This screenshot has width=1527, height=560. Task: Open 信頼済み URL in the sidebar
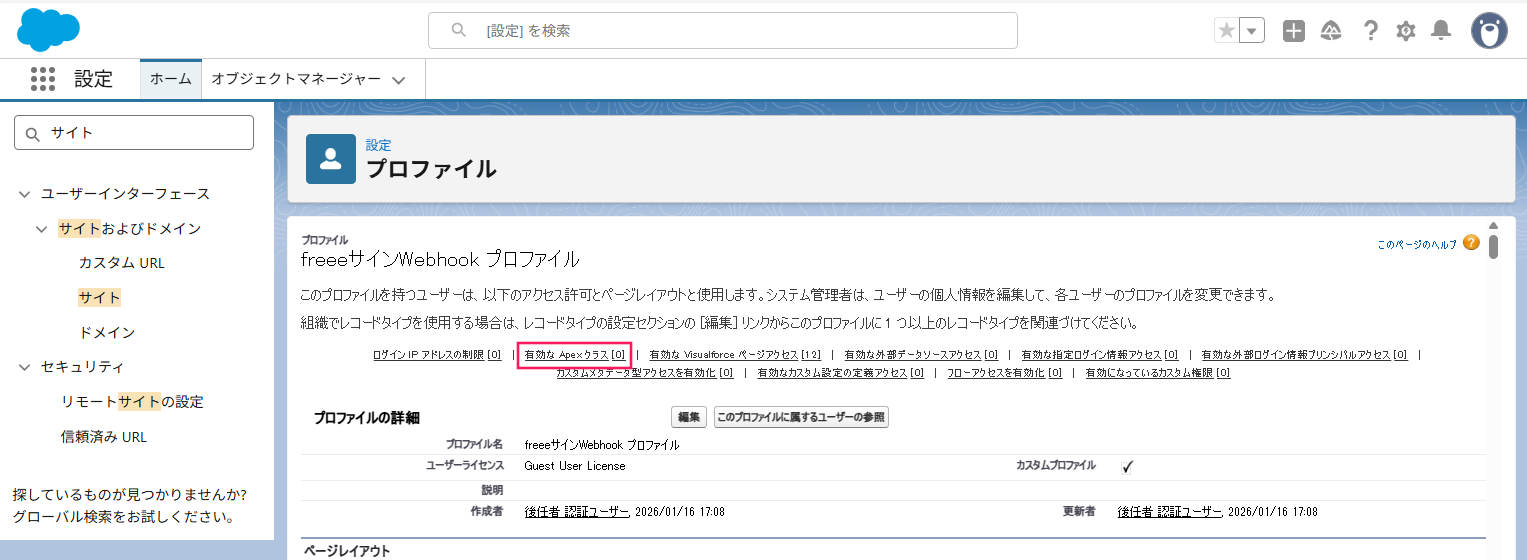(x=104, y=437)
